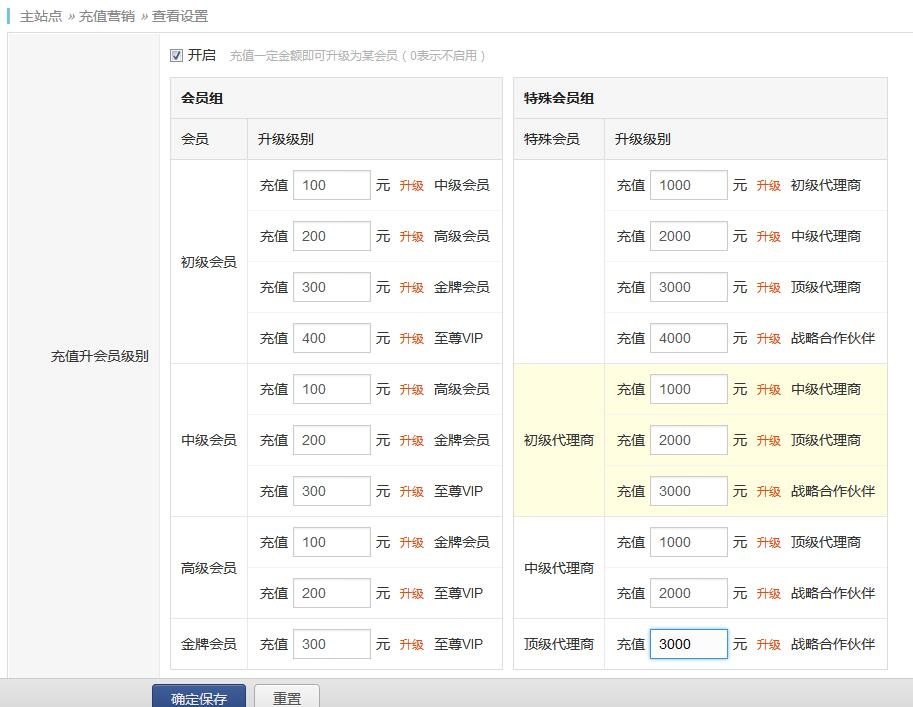Click the 4000 元 战略合作伙伴 amount field

(x=688, y=338)
